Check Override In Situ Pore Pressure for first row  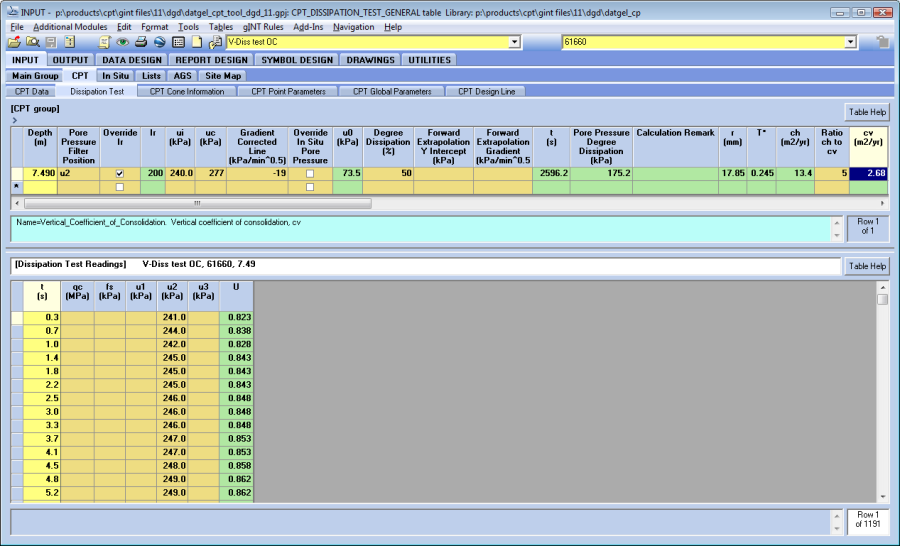tap(309, 173)
